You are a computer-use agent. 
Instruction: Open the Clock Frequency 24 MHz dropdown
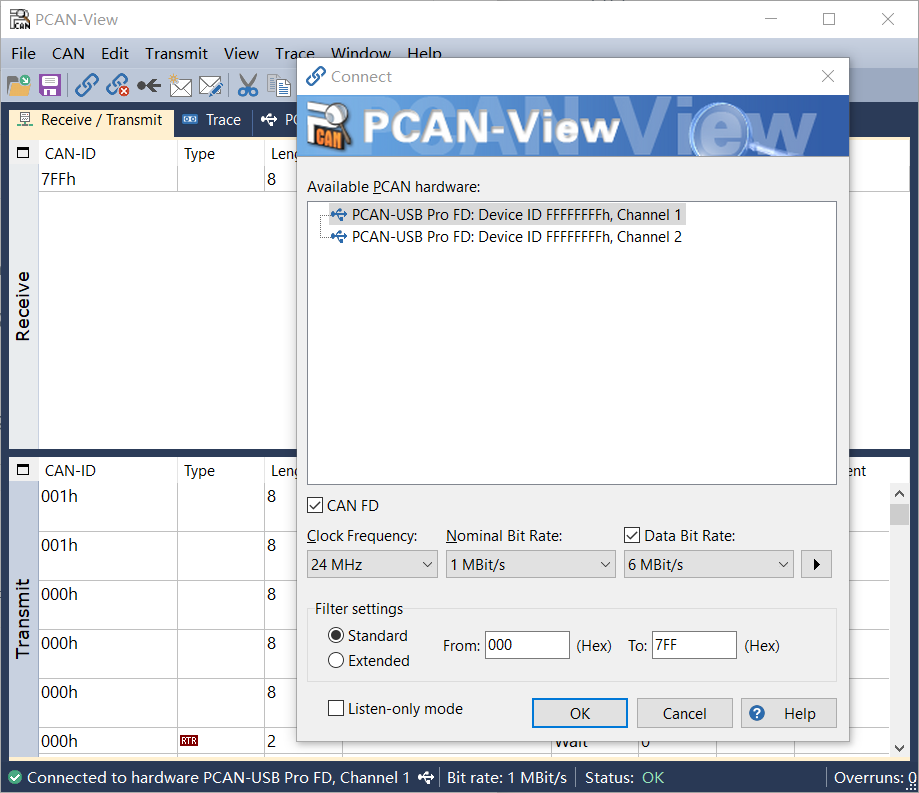[x=372, y=564]
